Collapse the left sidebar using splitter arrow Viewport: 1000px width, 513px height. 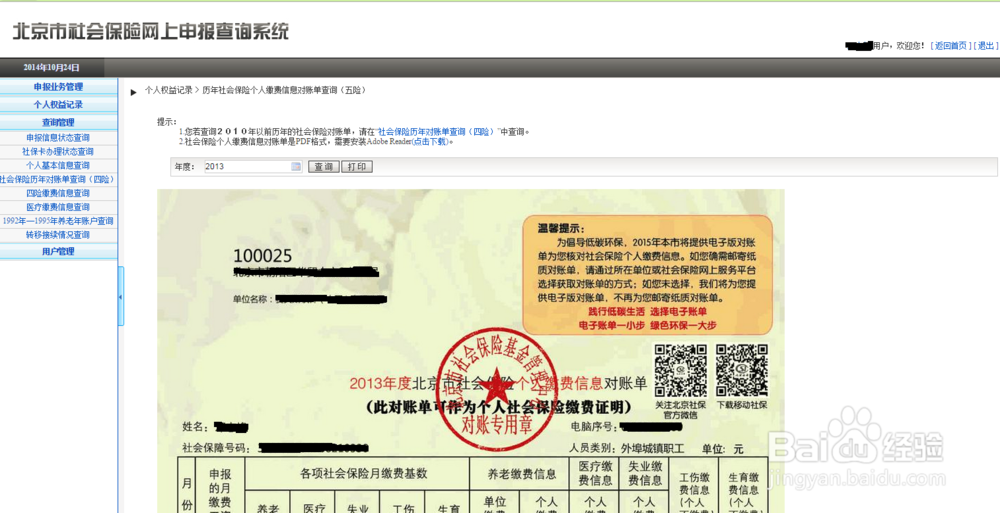click(121, 297)
